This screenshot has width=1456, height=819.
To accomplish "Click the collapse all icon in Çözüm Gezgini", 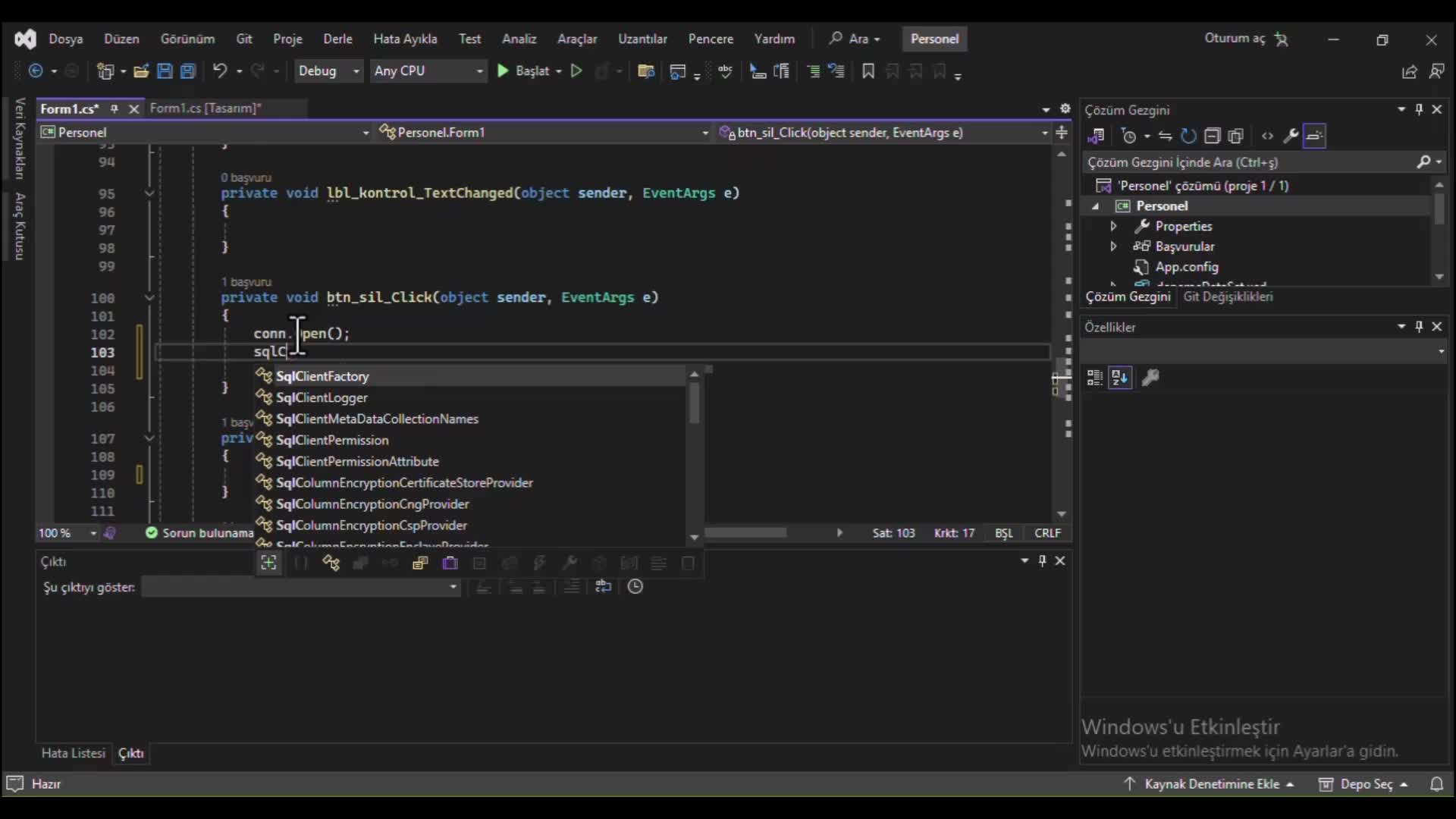I will 1212,136.
